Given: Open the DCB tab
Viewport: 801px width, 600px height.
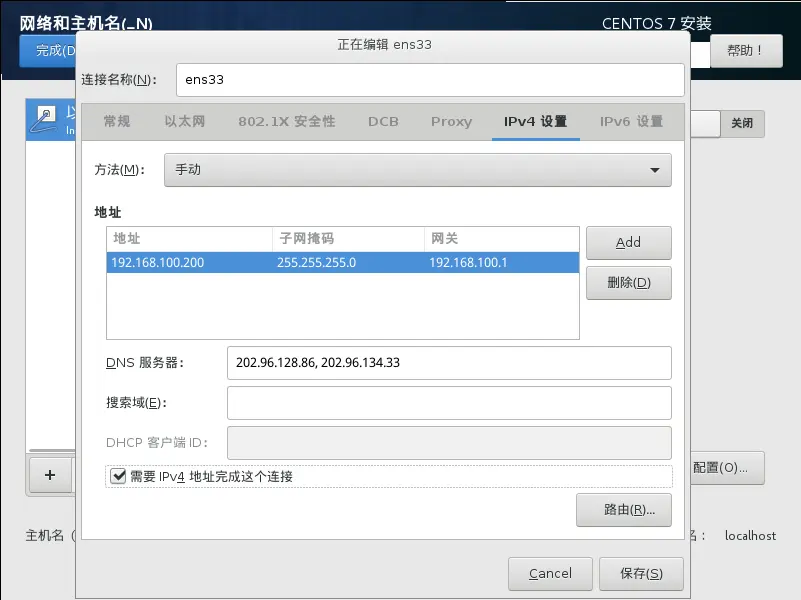Looking at the screenshot, I should coord(383,122).
